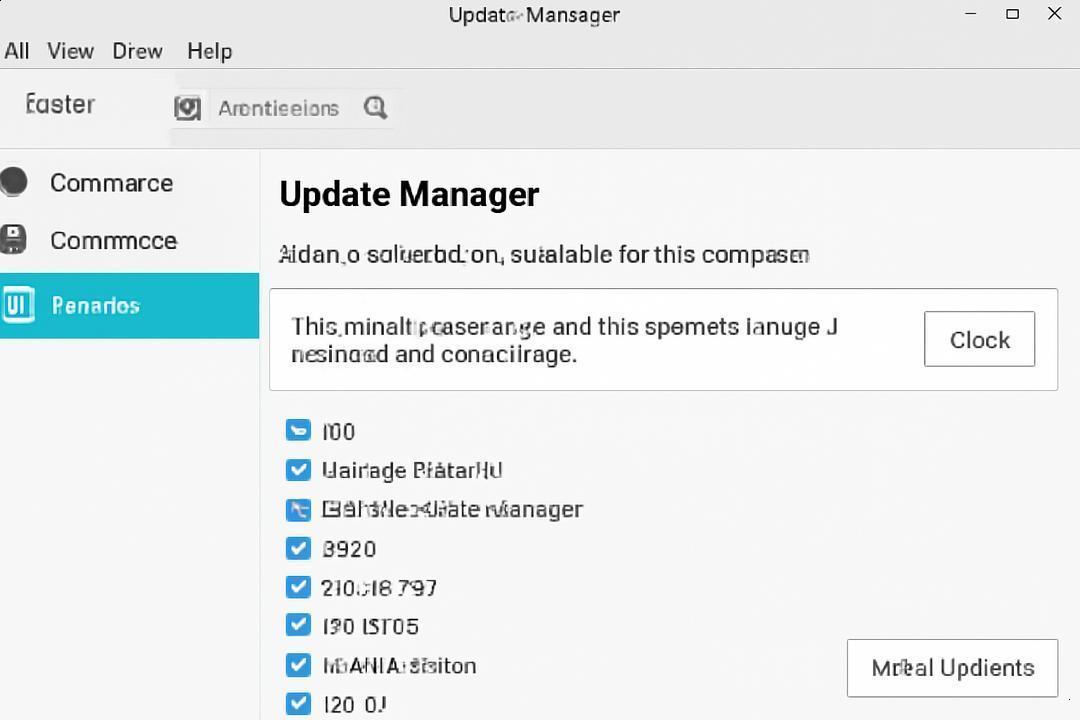Click the Faster toolbar label

pos(60,104)
